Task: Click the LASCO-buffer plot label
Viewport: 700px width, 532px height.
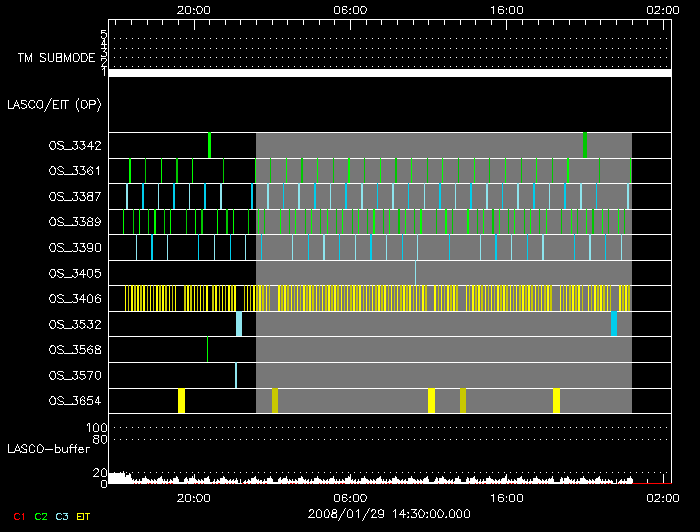Action: 48,449
